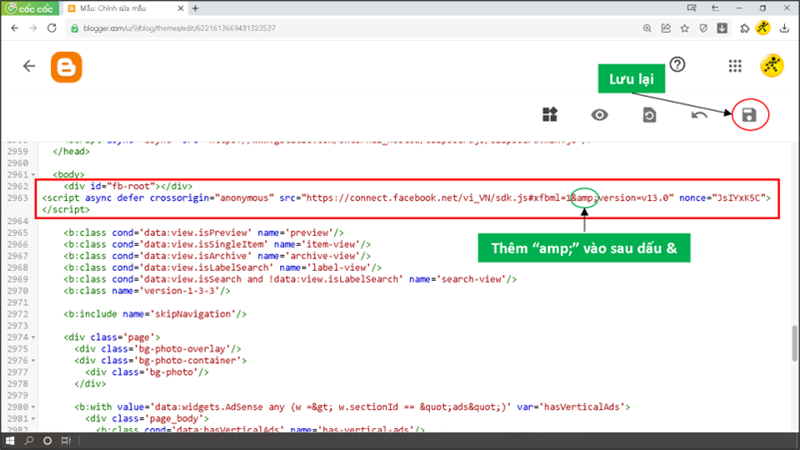Click the vertical scrollbar thumb of the code editor
Image resolution: width=800 pixels, height=450 pixels.
794,343
